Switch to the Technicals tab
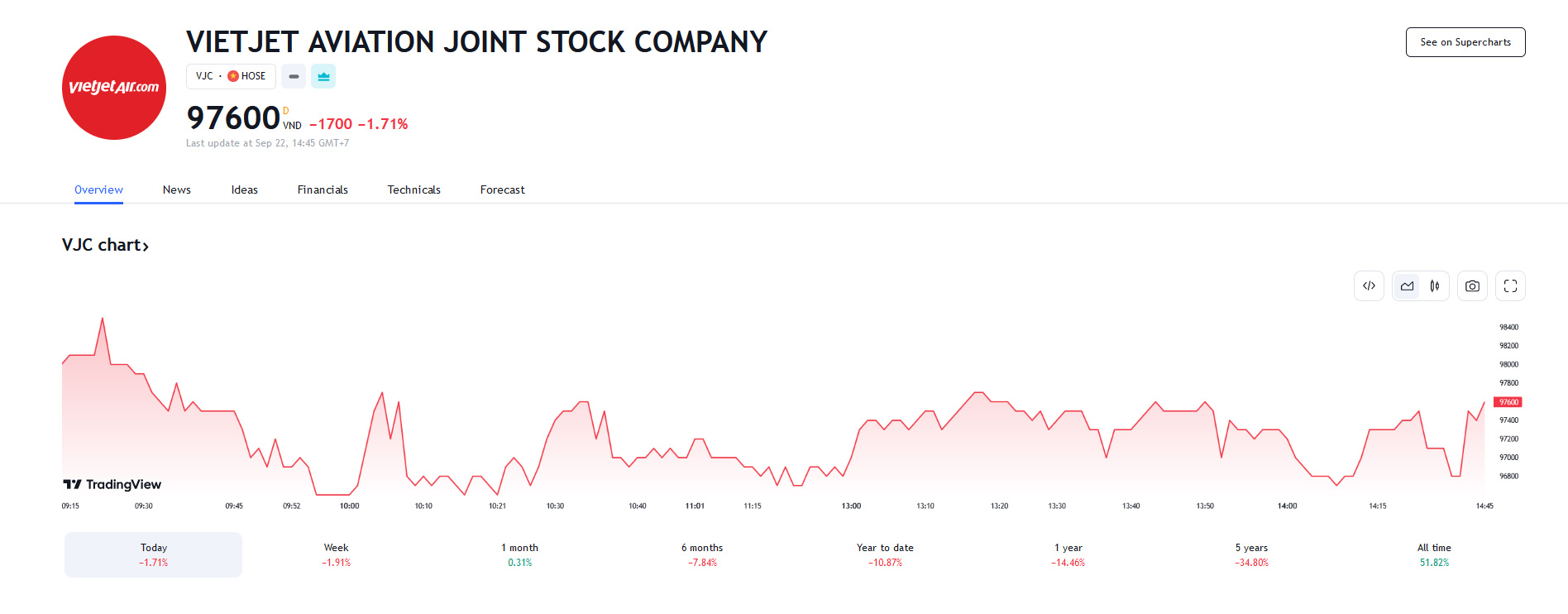Viewport: 1568px width, 614px height. 414,189
